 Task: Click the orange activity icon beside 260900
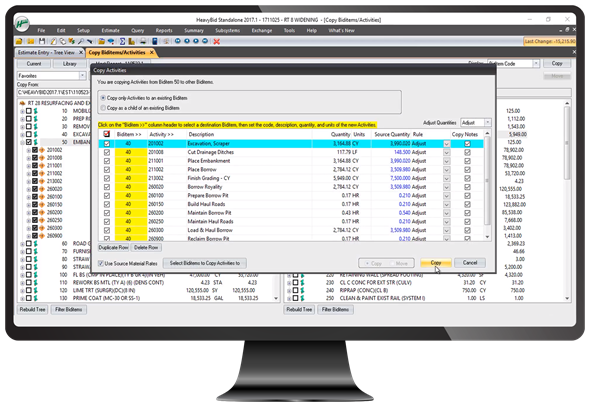pos(42,236)
